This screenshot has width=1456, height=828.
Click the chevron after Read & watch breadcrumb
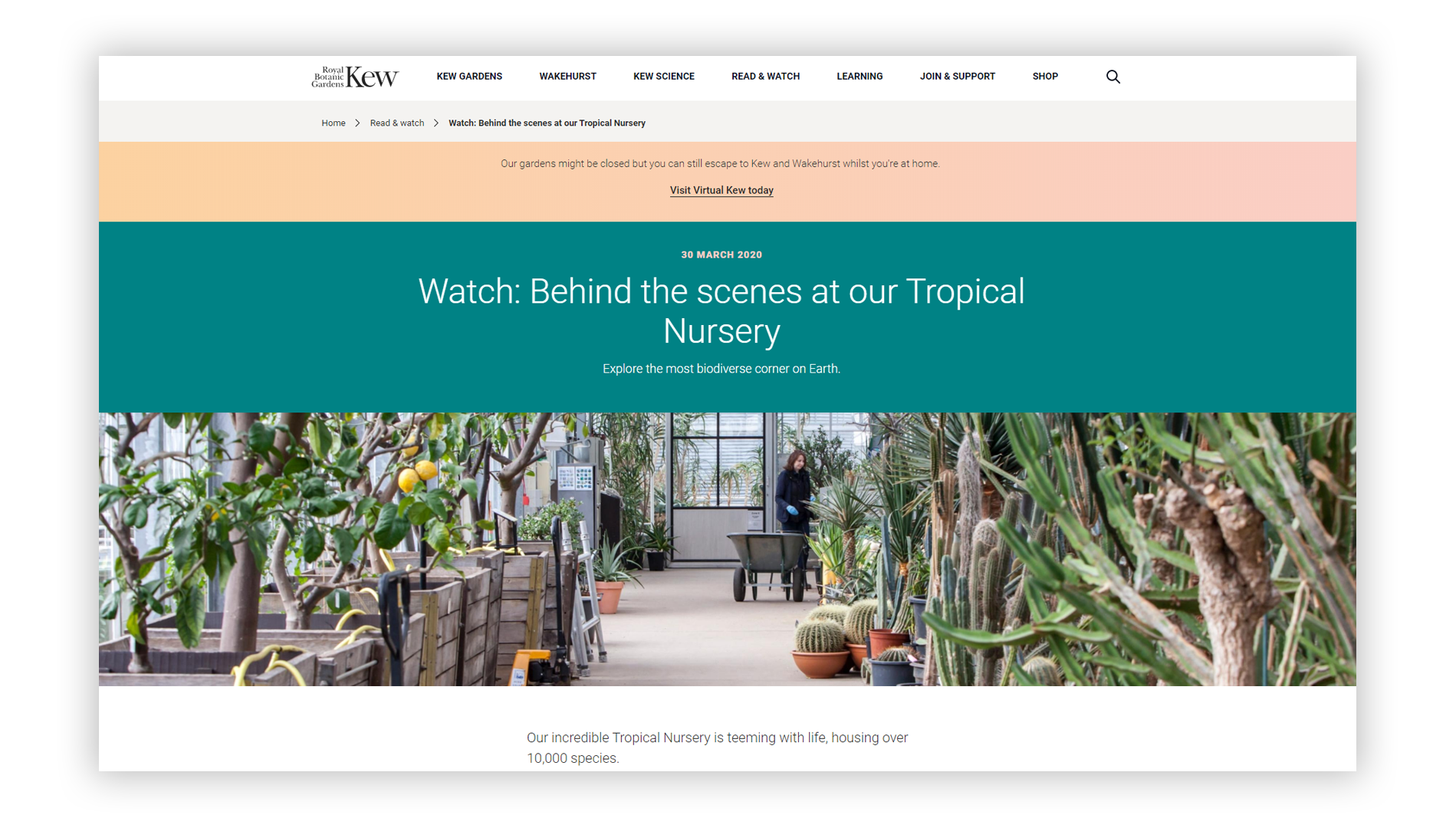click(x=436, y=123)
